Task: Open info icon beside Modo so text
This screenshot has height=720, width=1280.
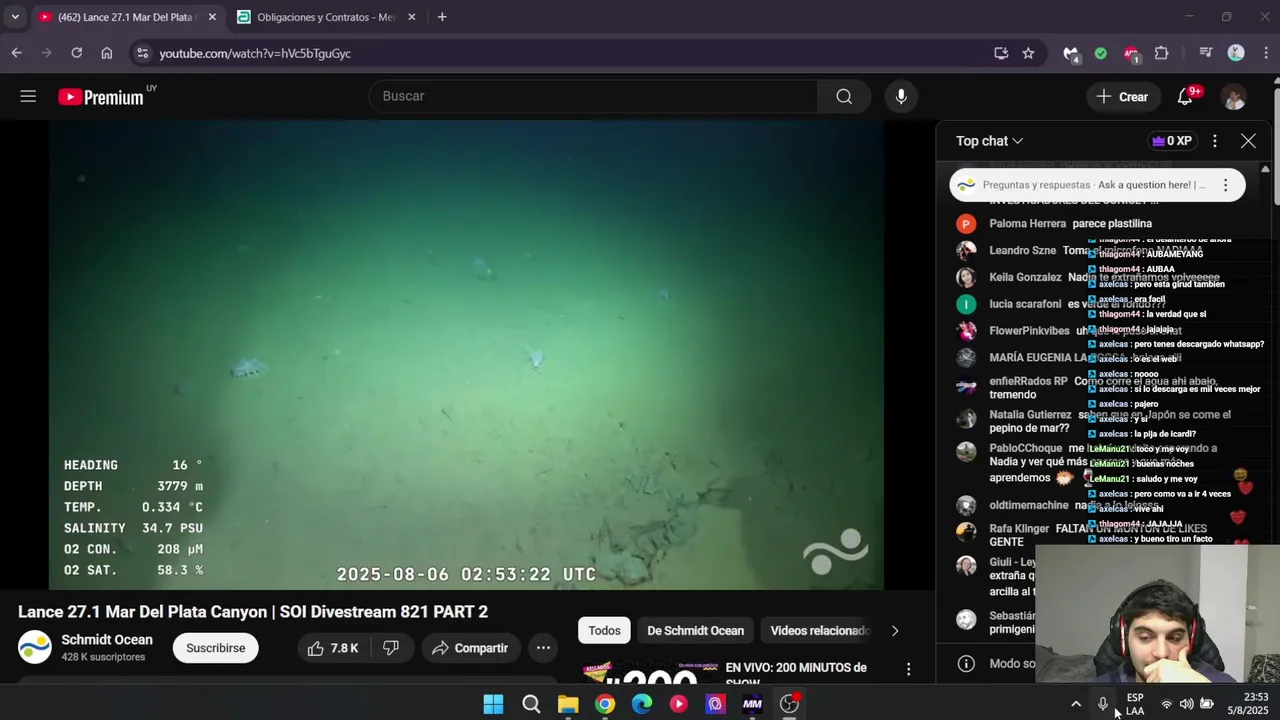Action: pos(966,663)
